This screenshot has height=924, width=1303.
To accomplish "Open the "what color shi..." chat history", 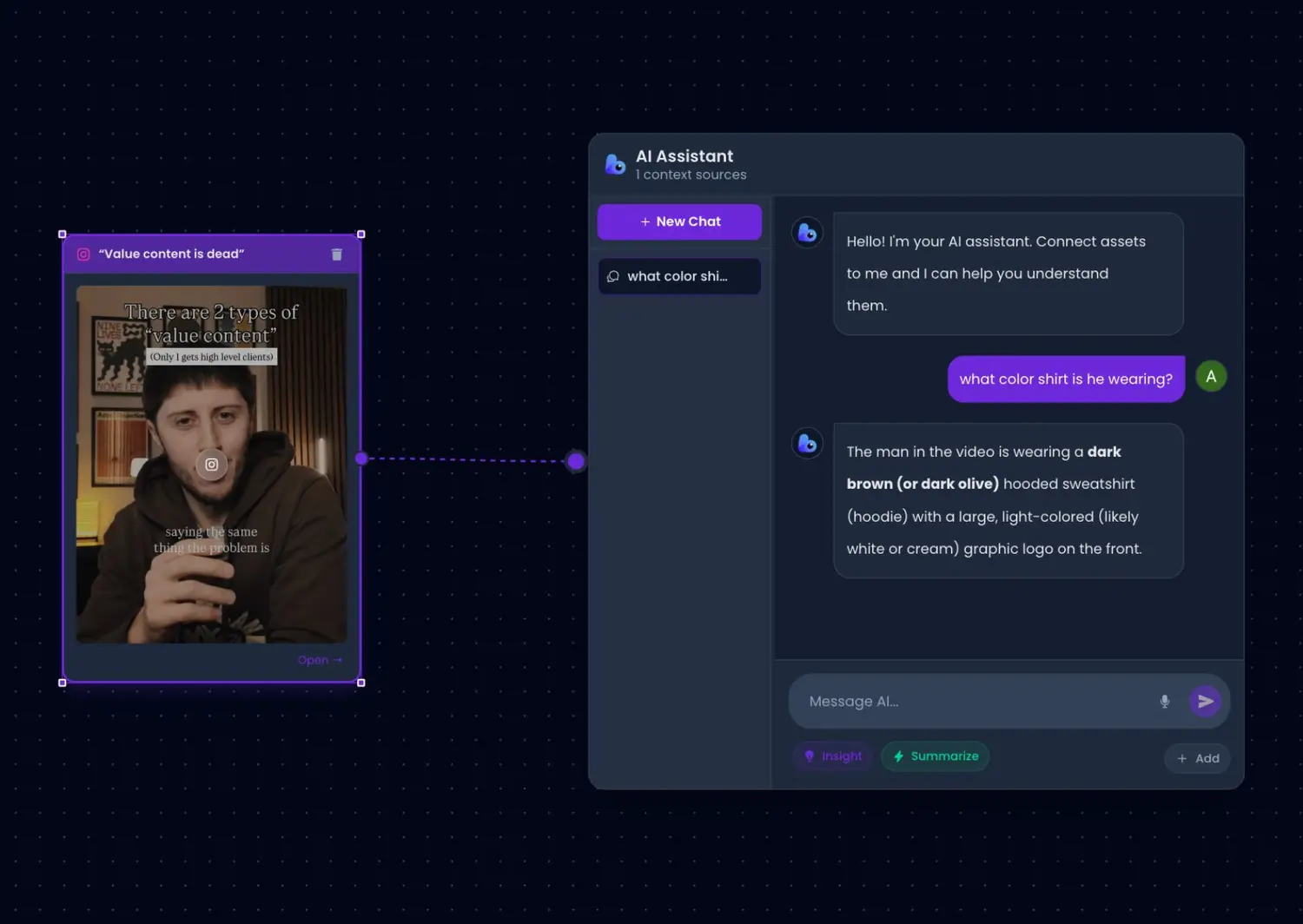I will [679, 276].
